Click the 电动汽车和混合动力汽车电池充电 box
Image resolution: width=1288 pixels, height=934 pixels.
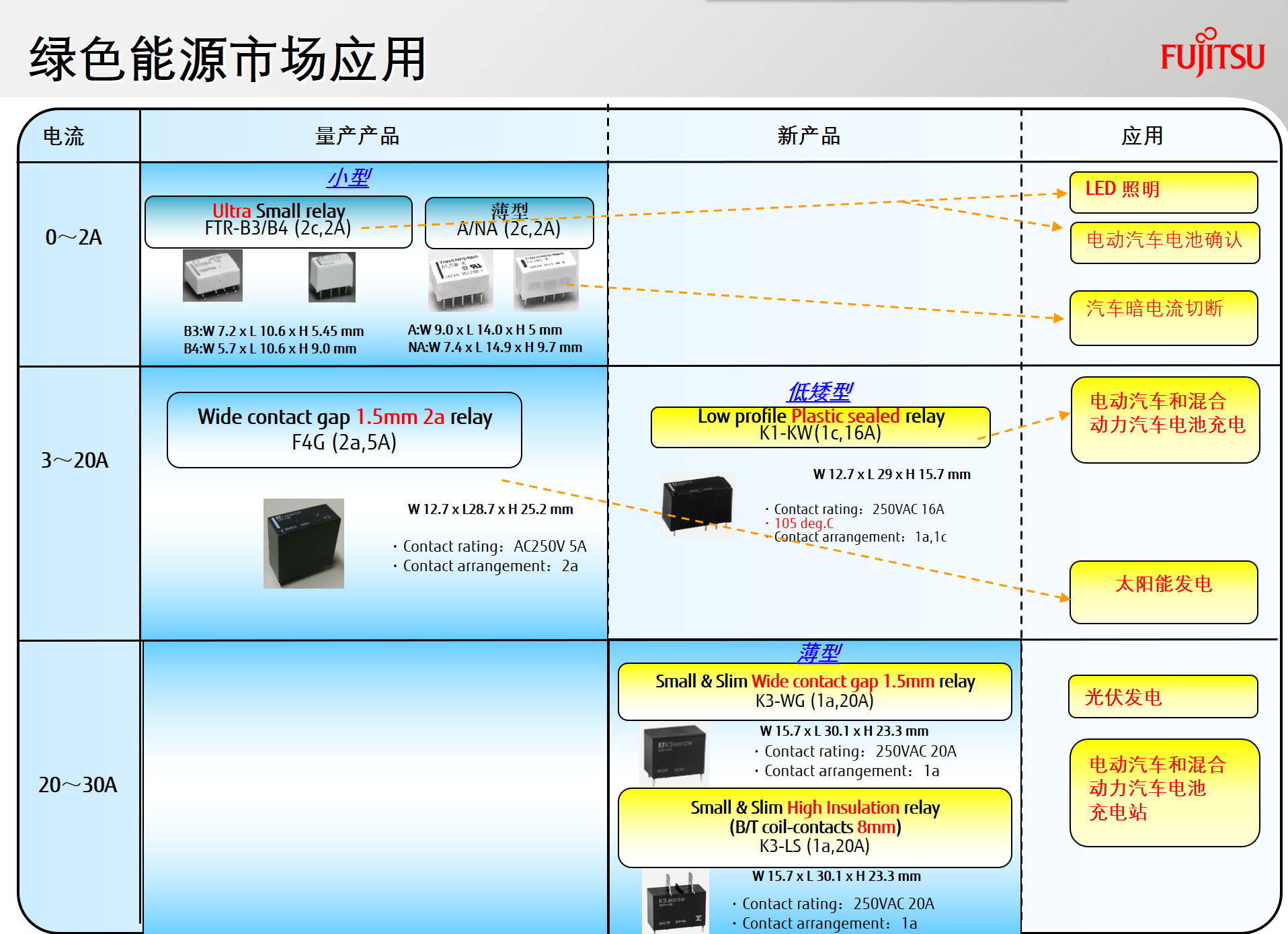[x=1166, y=420]
